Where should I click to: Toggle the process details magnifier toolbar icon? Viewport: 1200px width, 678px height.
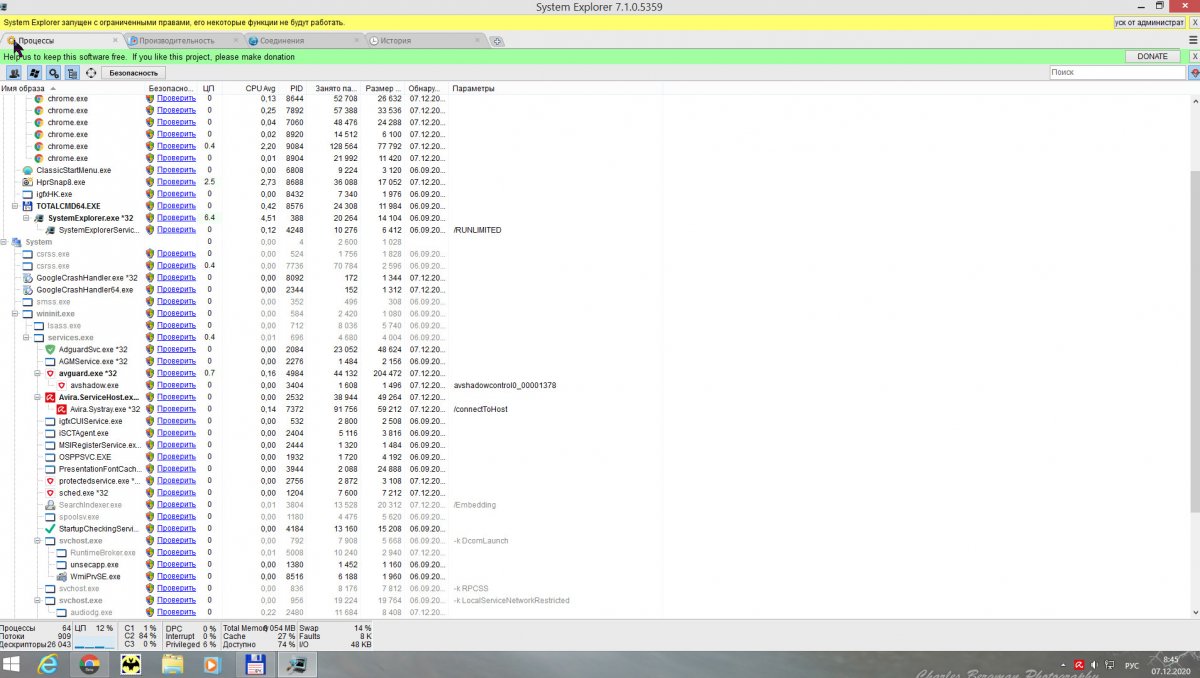click(x=53, y=73)
